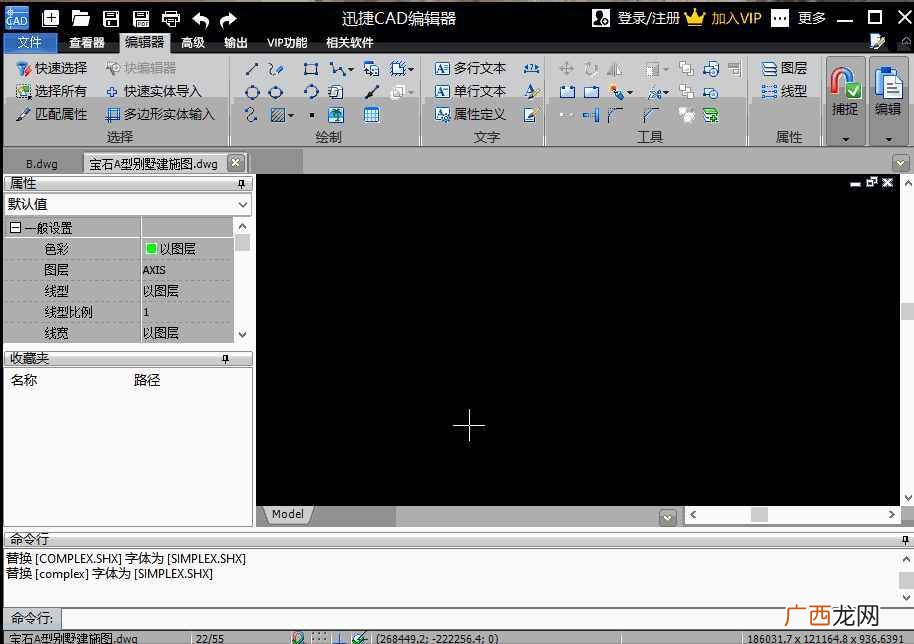Select the line drawing tool
Screen dimensions: 914x644
click(x=252, y=69)
